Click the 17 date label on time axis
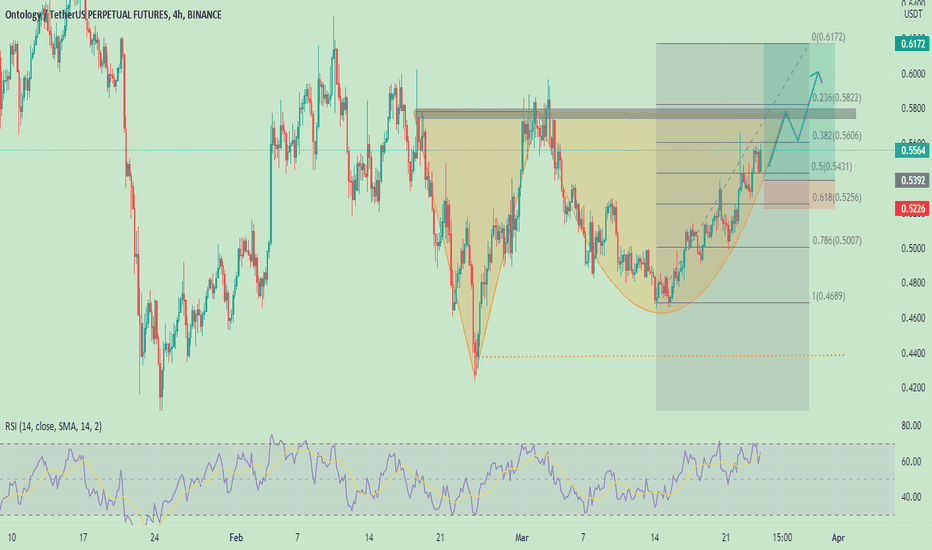The image size is (932, 550). [x=83, y=538]
